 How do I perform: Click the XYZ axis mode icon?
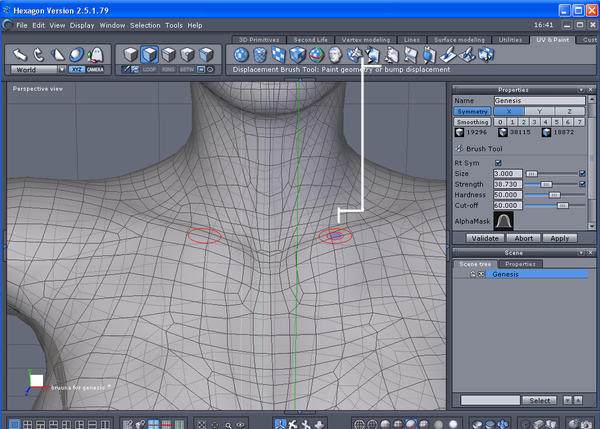click(x=78, y=70)
